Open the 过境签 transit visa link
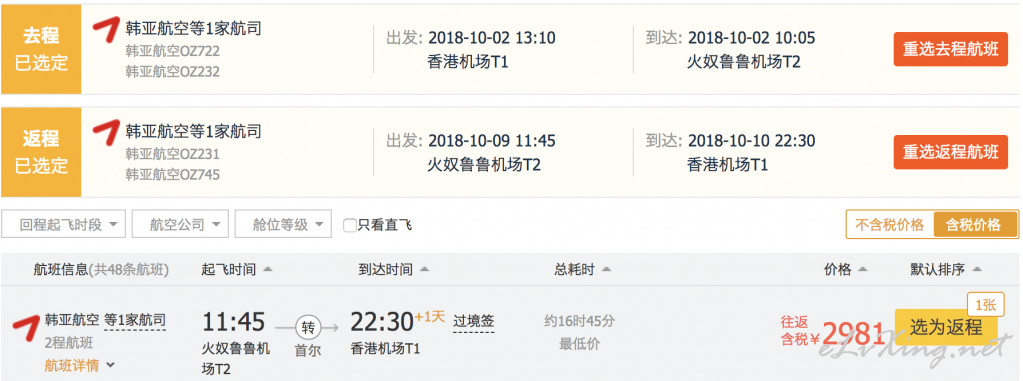The height and width of the screenshot is (381, 1023). pos(474,322)
